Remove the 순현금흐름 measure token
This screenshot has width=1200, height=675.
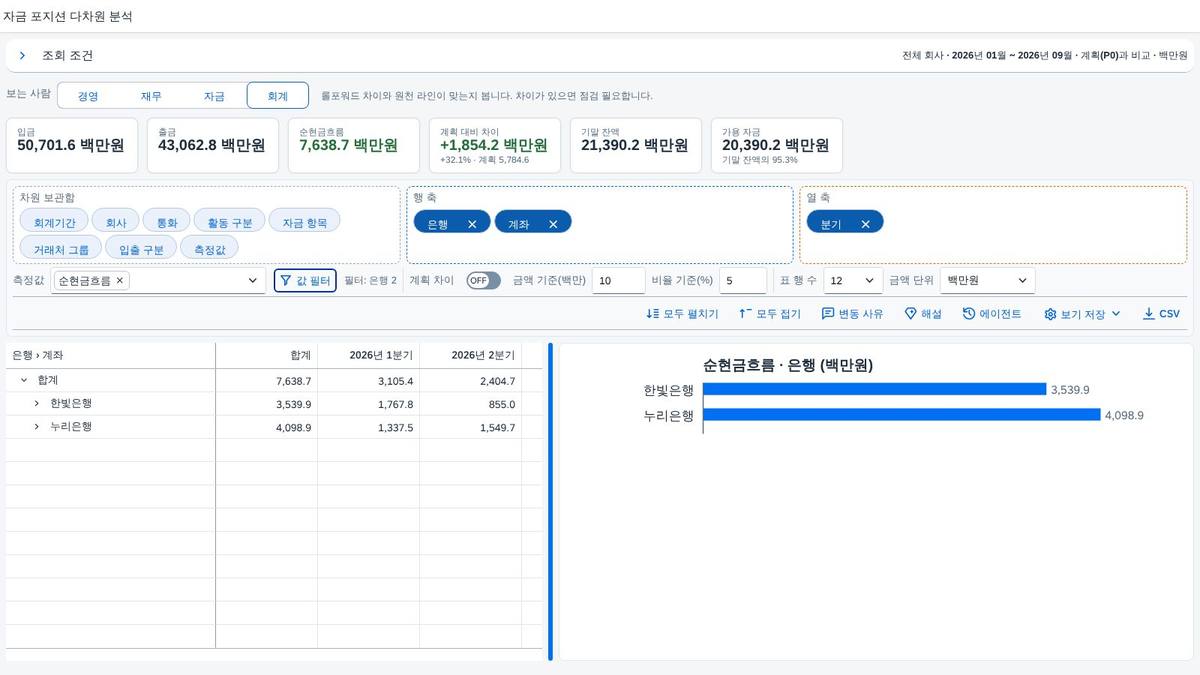tap(120, 281)
